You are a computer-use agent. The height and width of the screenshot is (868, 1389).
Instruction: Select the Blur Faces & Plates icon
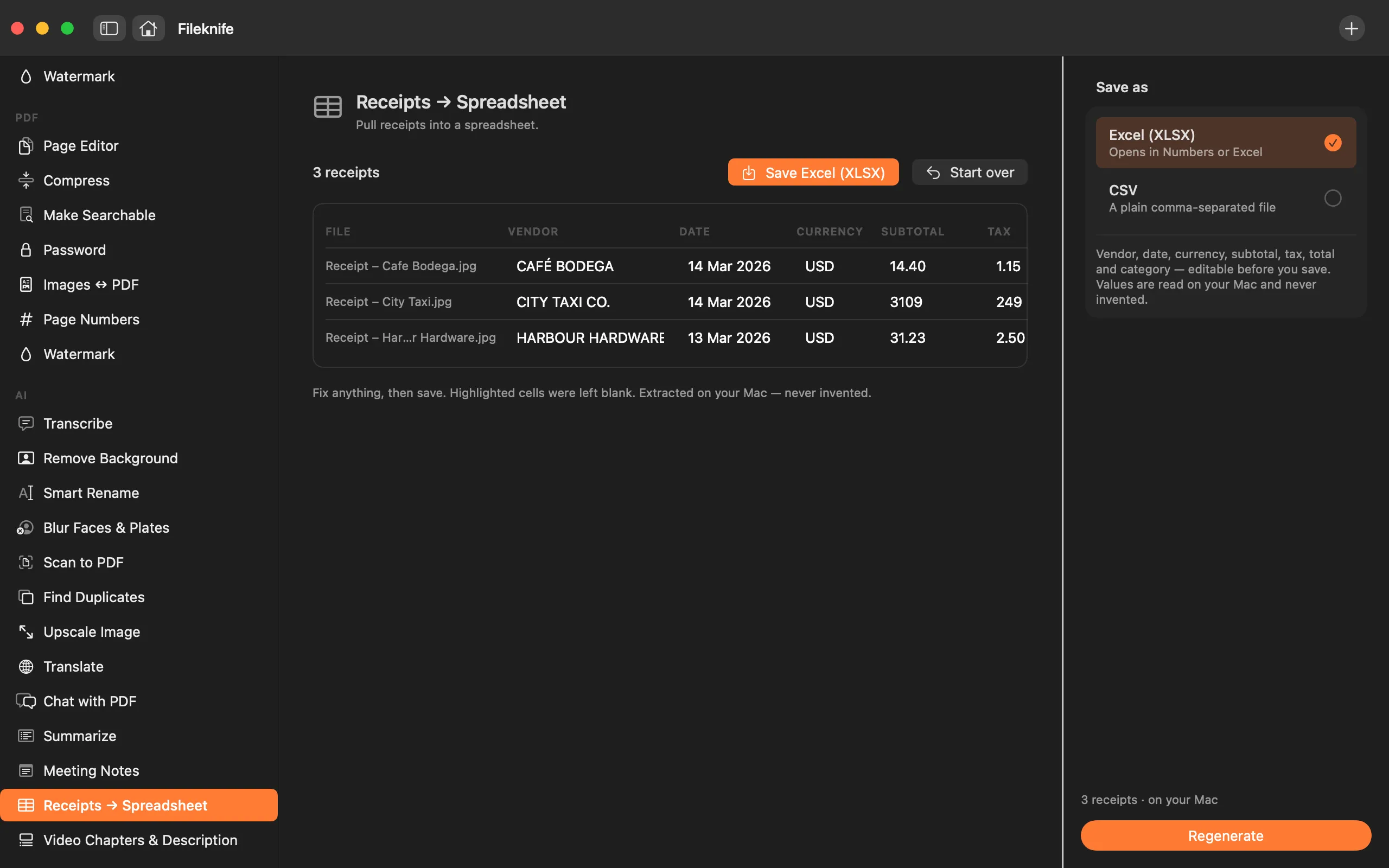pos(26,527)
